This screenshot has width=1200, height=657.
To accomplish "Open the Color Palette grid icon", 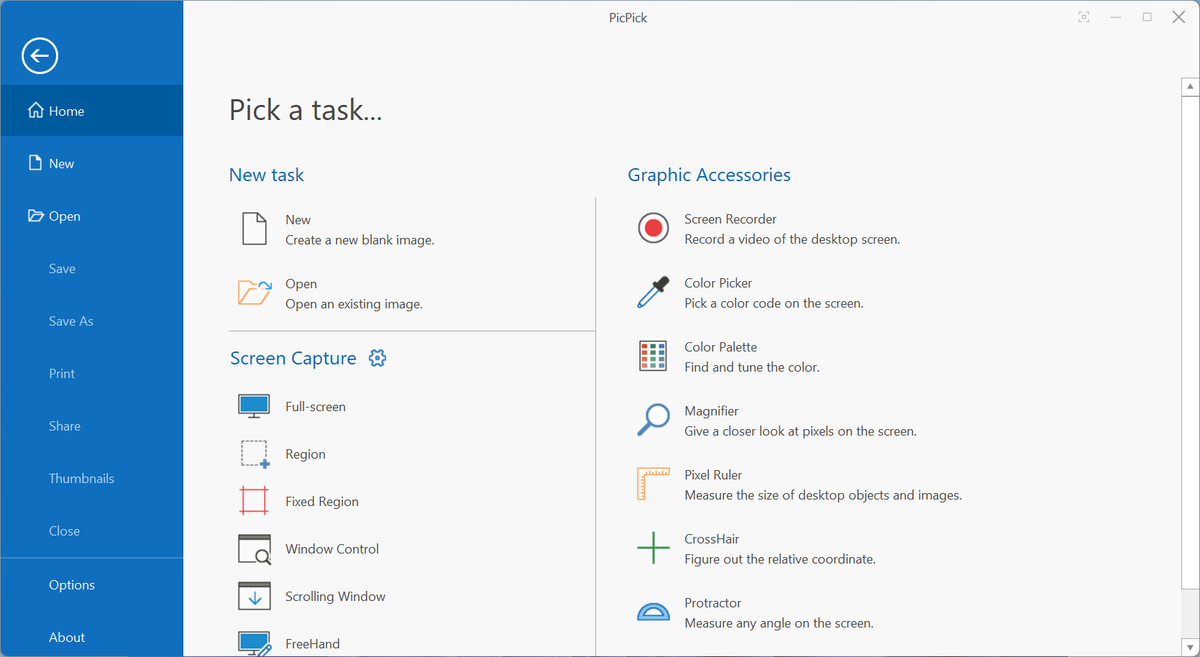I will [653, 356].
